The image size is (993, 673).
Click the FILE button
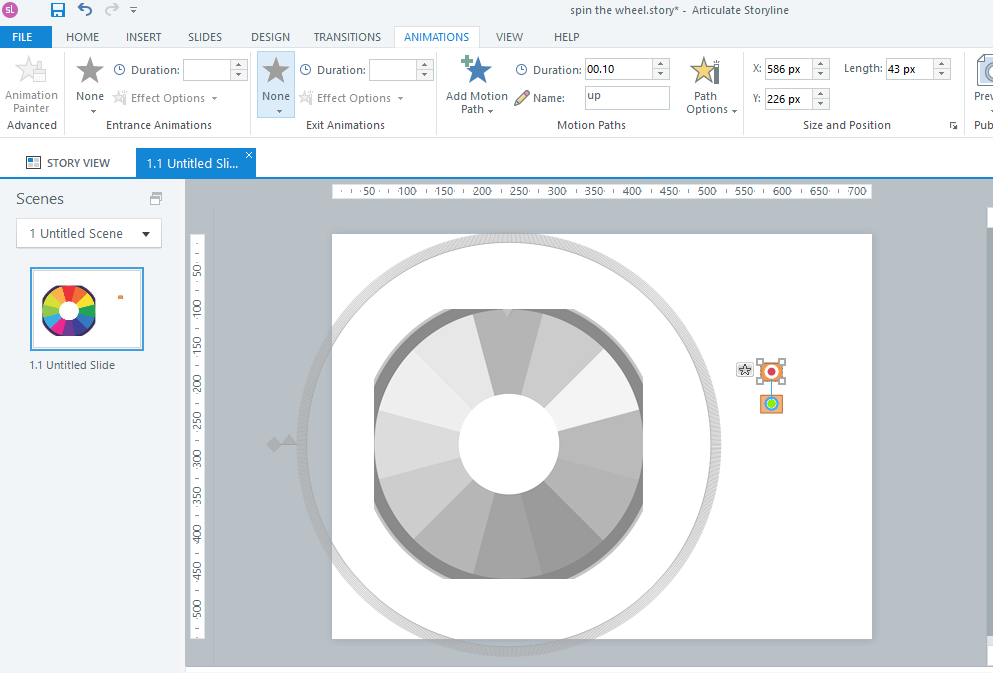[x=22, y=37]
